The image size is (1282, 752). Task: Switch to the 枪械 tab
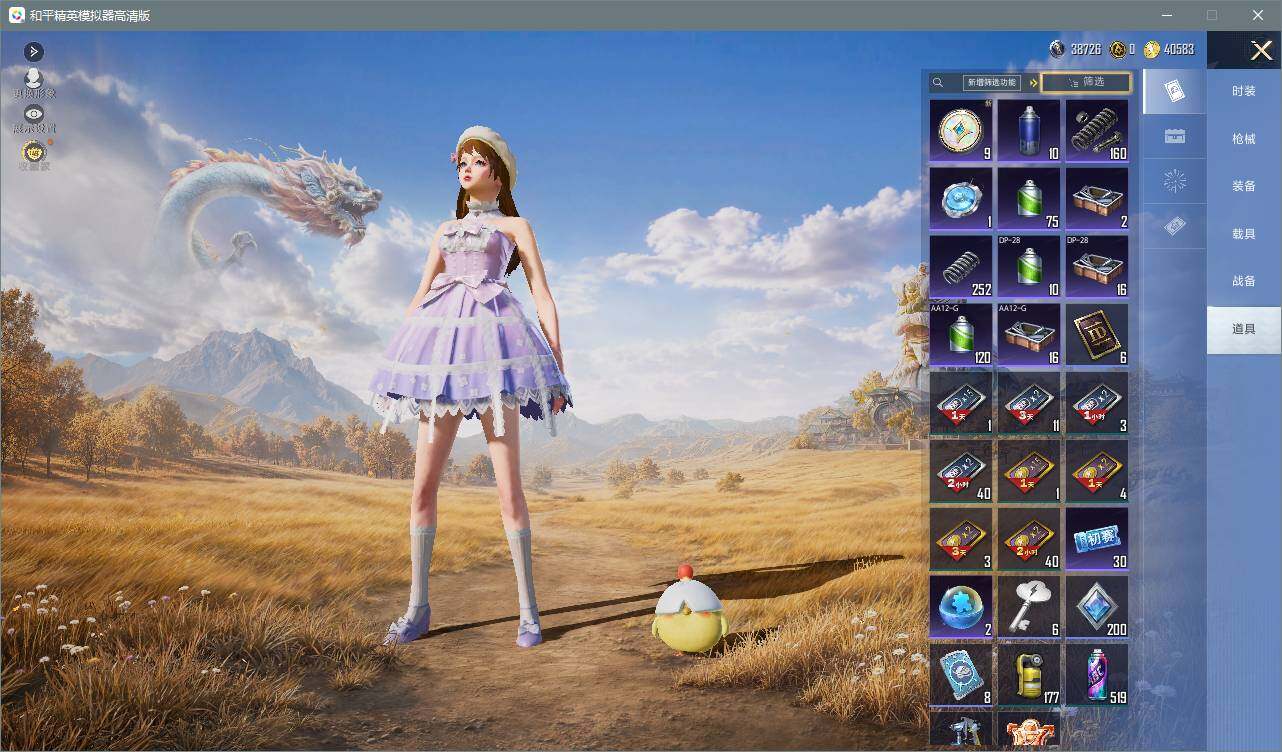coord(1244,139)
